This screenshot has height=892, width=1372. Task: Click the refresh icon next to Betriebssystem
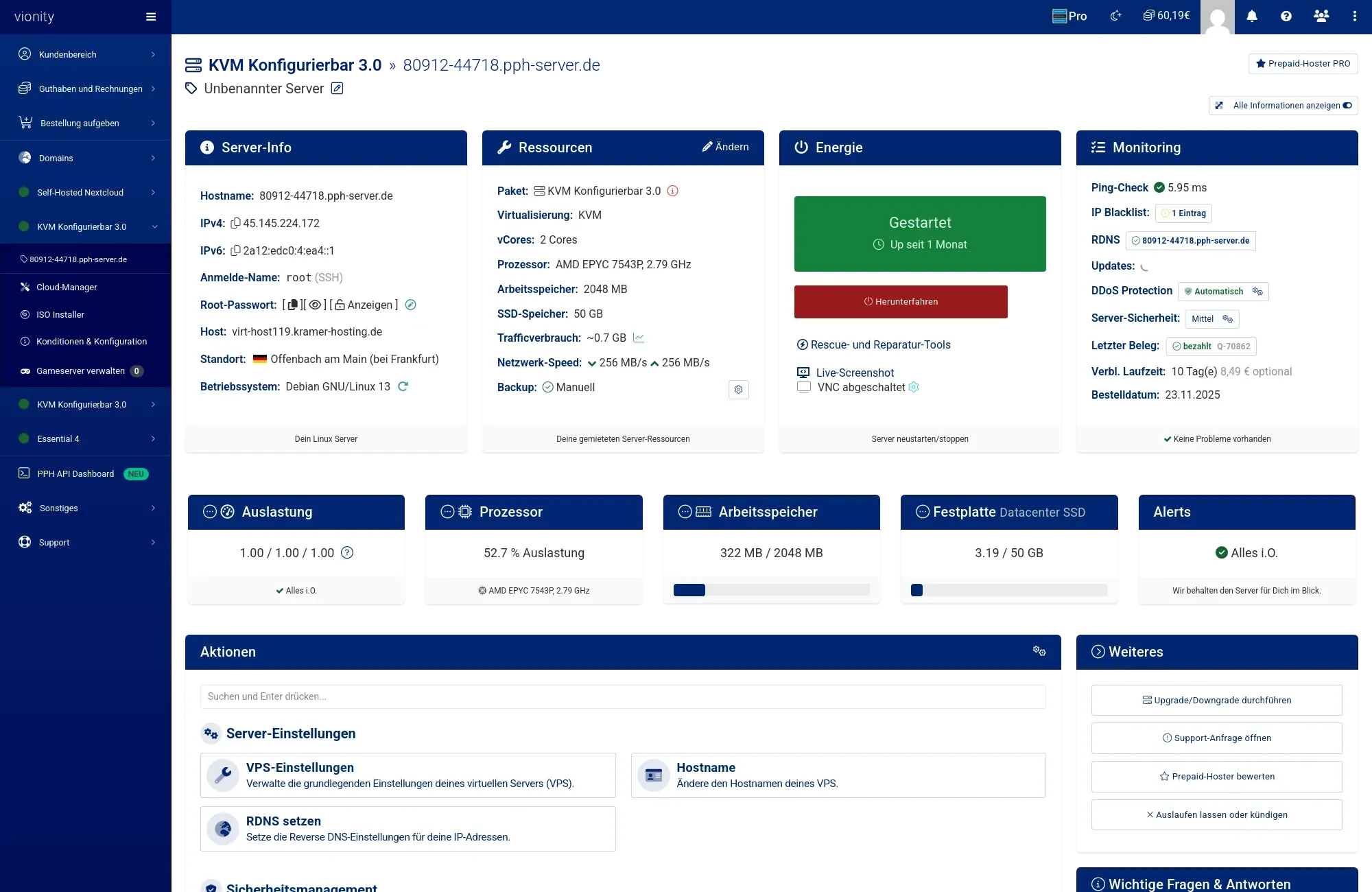403,386
